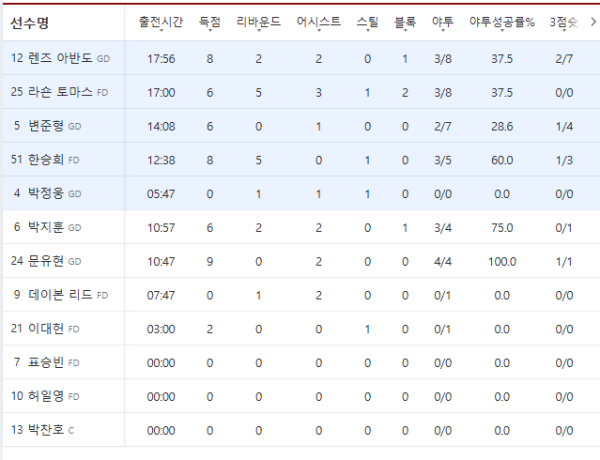Open 박지훈 player page

coord(47,227)
